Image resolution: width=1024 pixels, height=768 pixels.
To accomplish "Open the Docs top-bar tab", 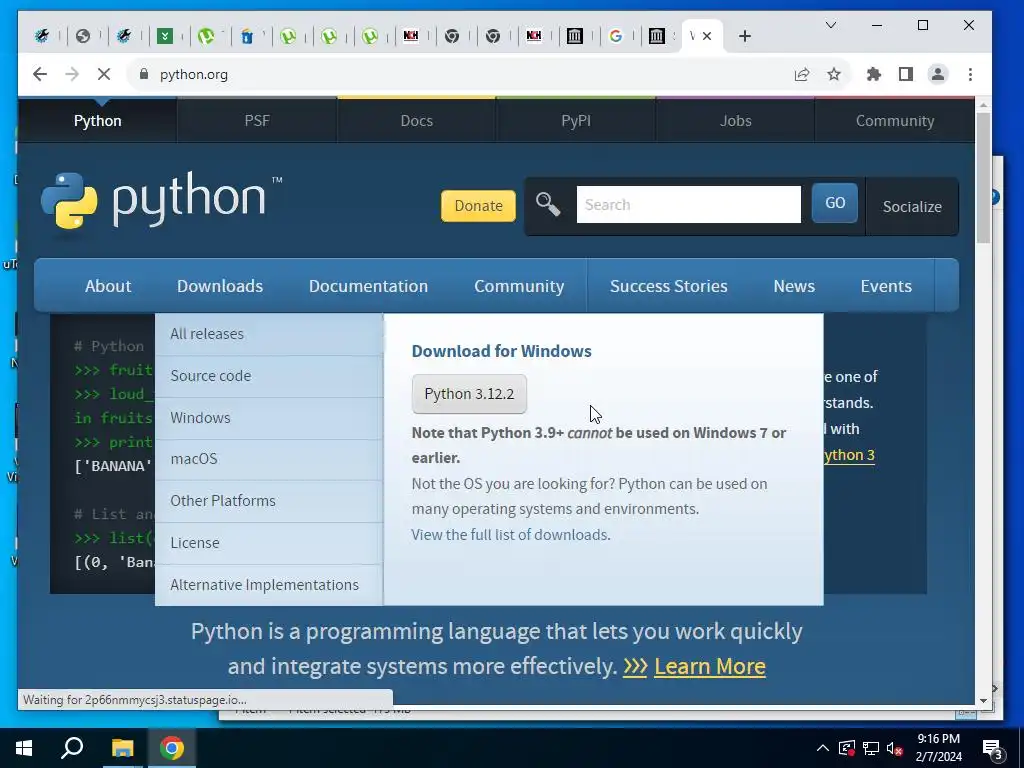I will [x=417, y=121].
